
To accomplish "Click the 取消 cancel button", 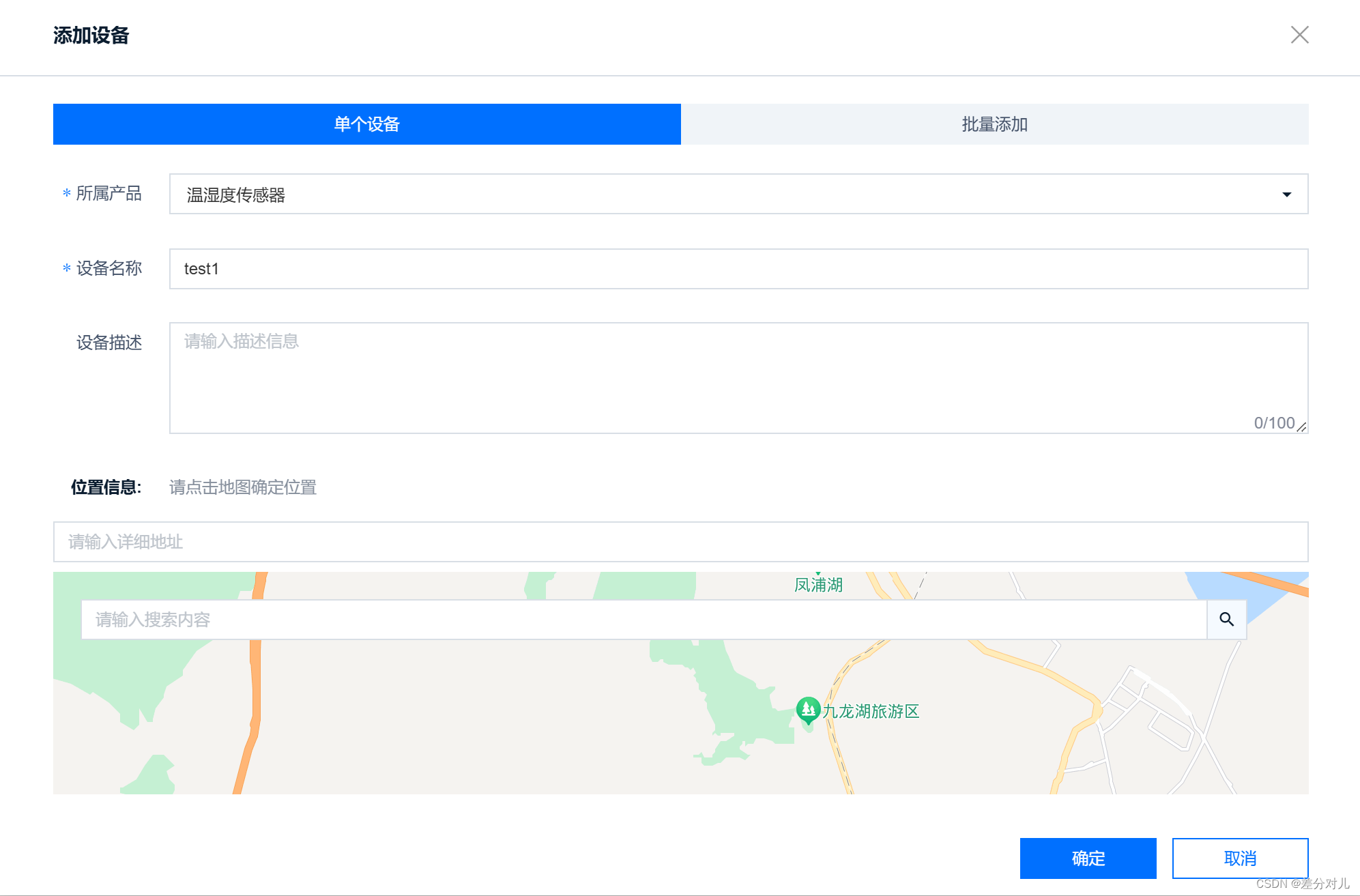I will click(1239, 858).
